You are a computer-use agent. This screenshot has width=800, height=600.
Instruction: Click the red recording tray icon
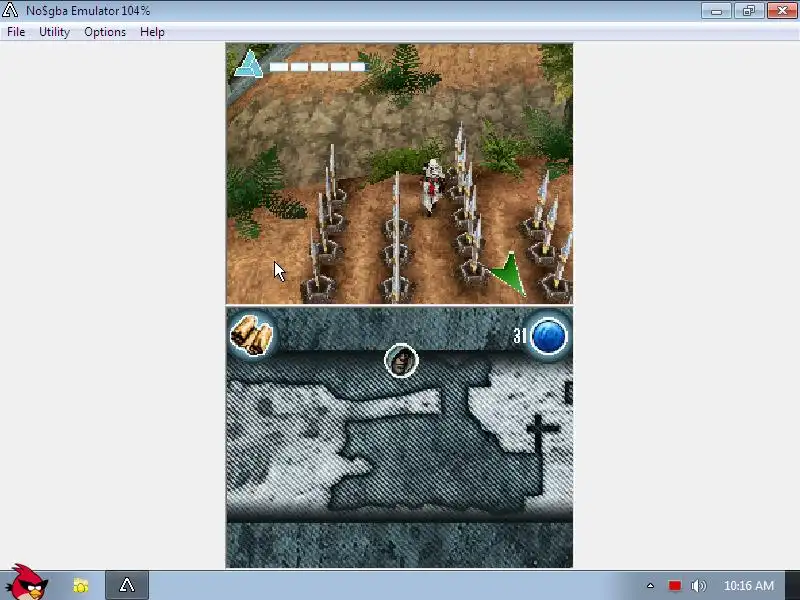pyautogui.click(x=674, y=586)
